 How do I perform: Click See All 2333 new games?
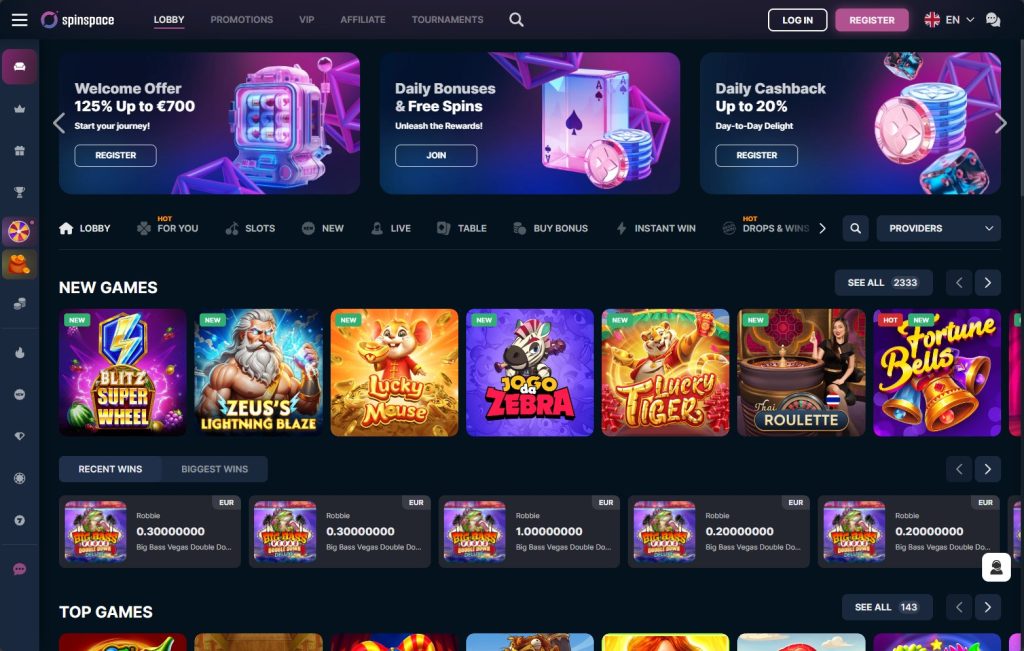coord(883,283)
